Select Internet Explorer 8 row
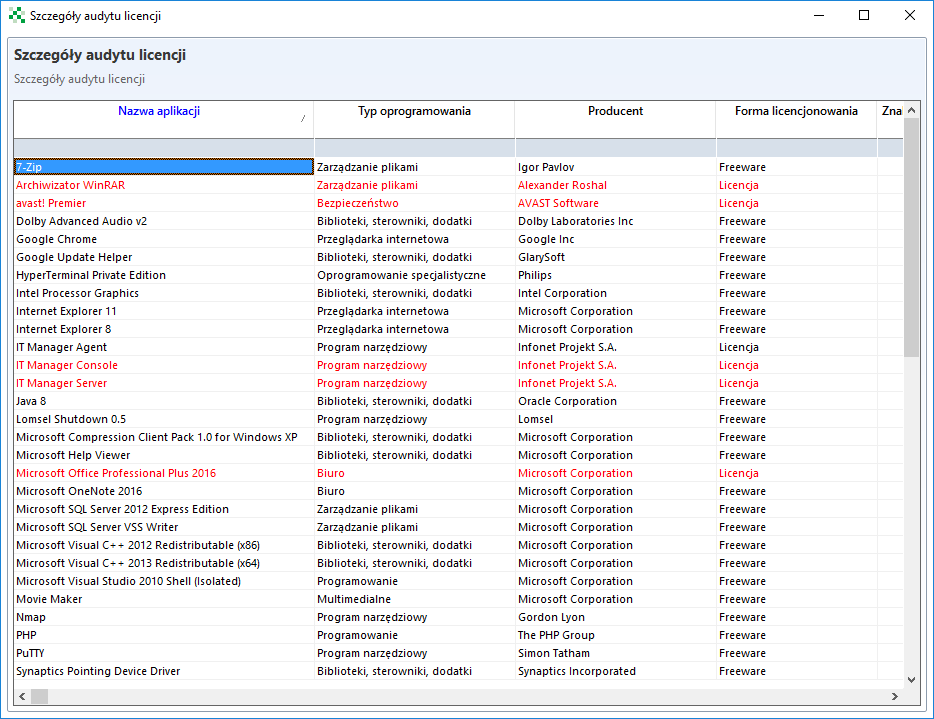 (x=459, y=329)
